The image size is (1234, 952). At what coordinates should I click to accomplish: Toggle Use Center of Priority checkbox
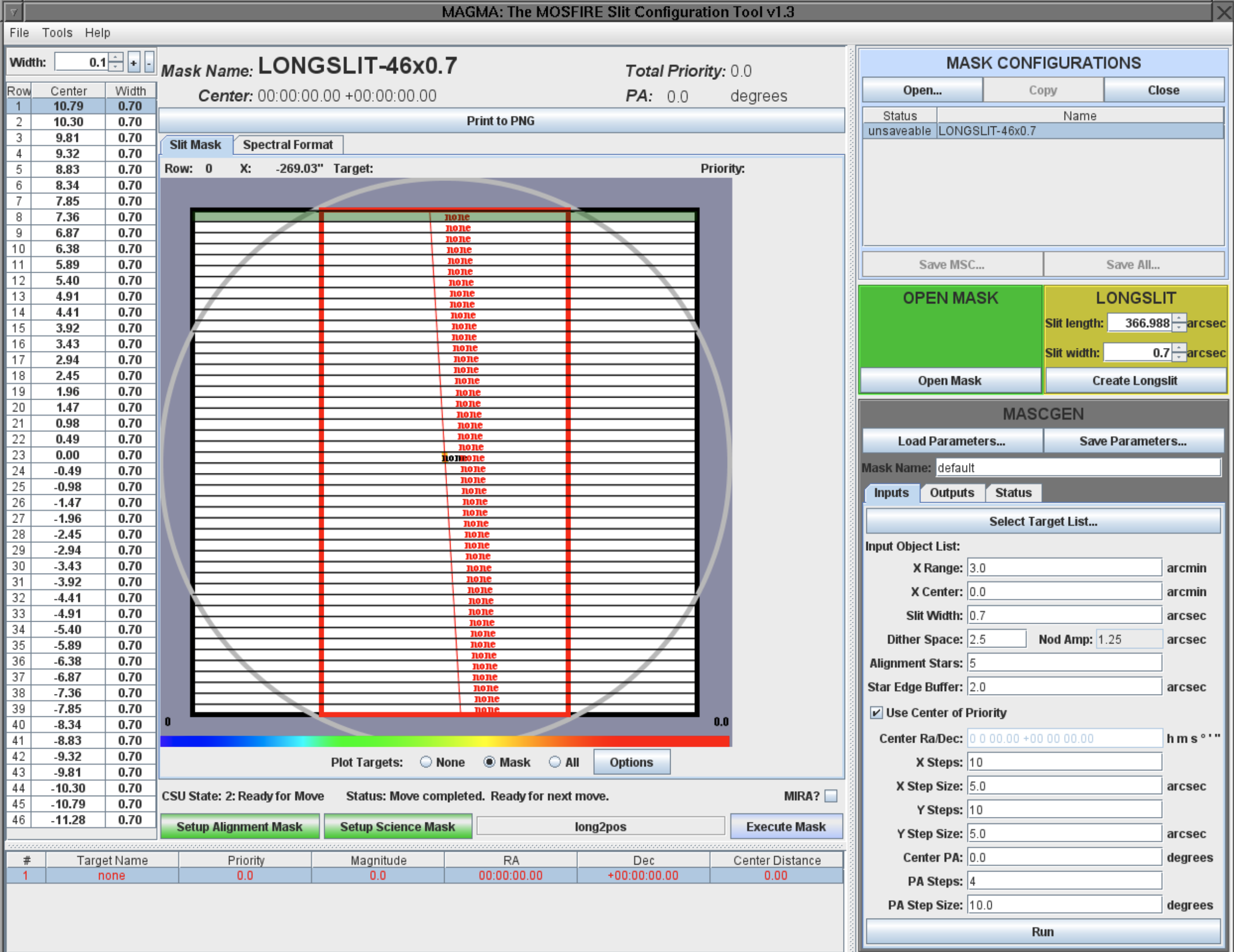(876, 712)
